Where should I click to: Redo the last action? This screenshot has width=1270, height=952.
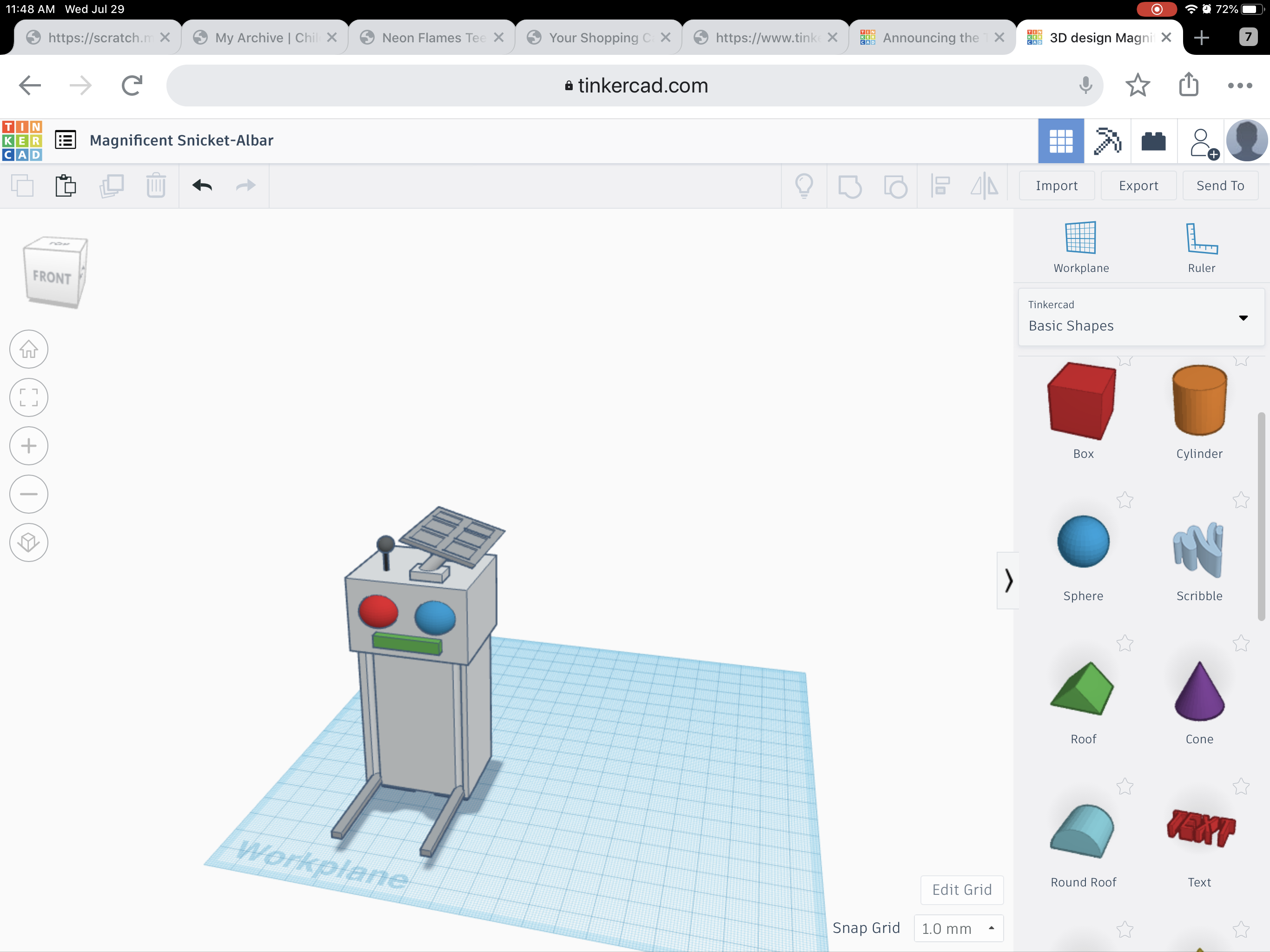[246, 185]
